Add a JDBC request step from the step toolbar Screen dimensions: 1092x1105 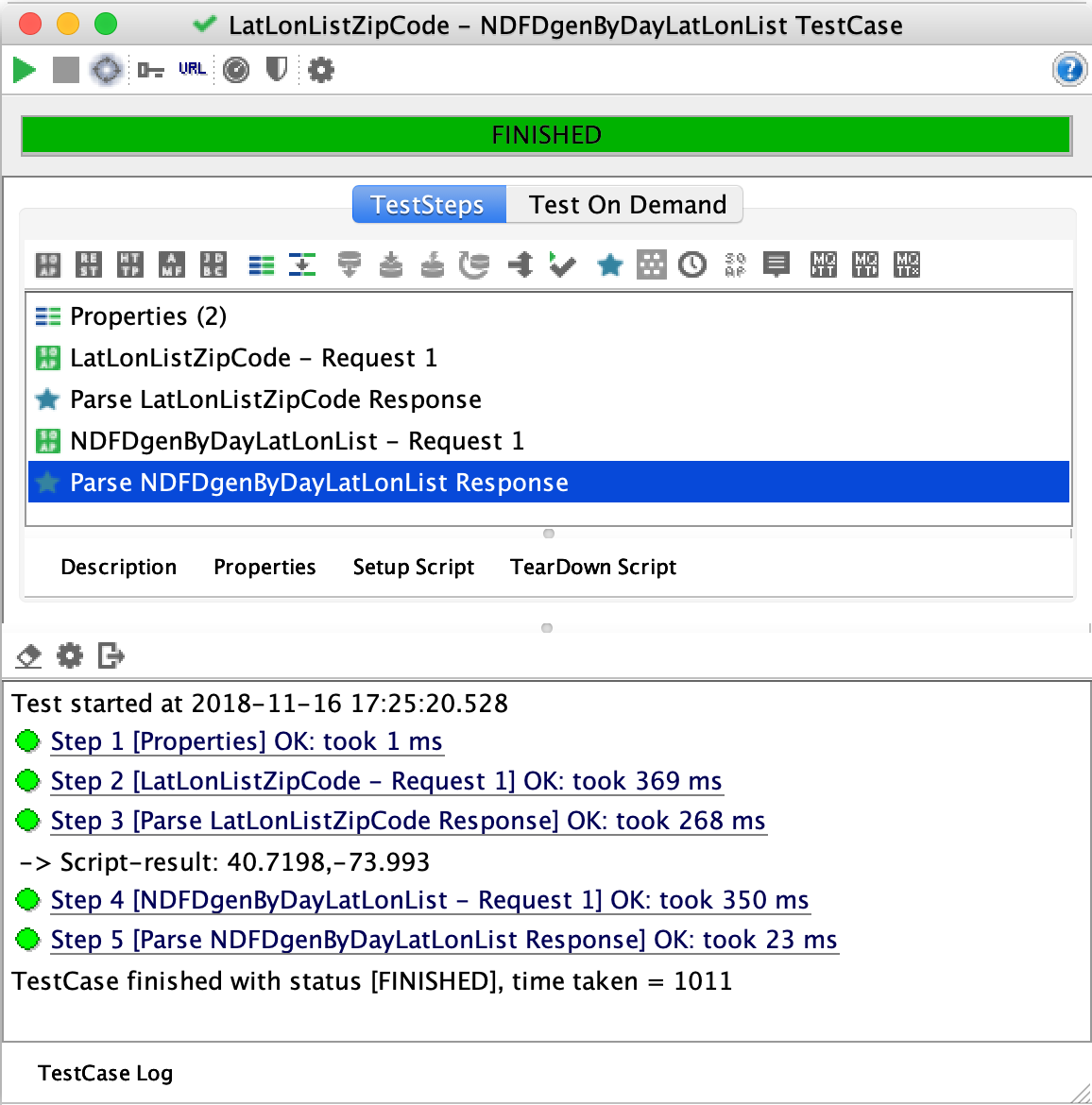(213, 264)
